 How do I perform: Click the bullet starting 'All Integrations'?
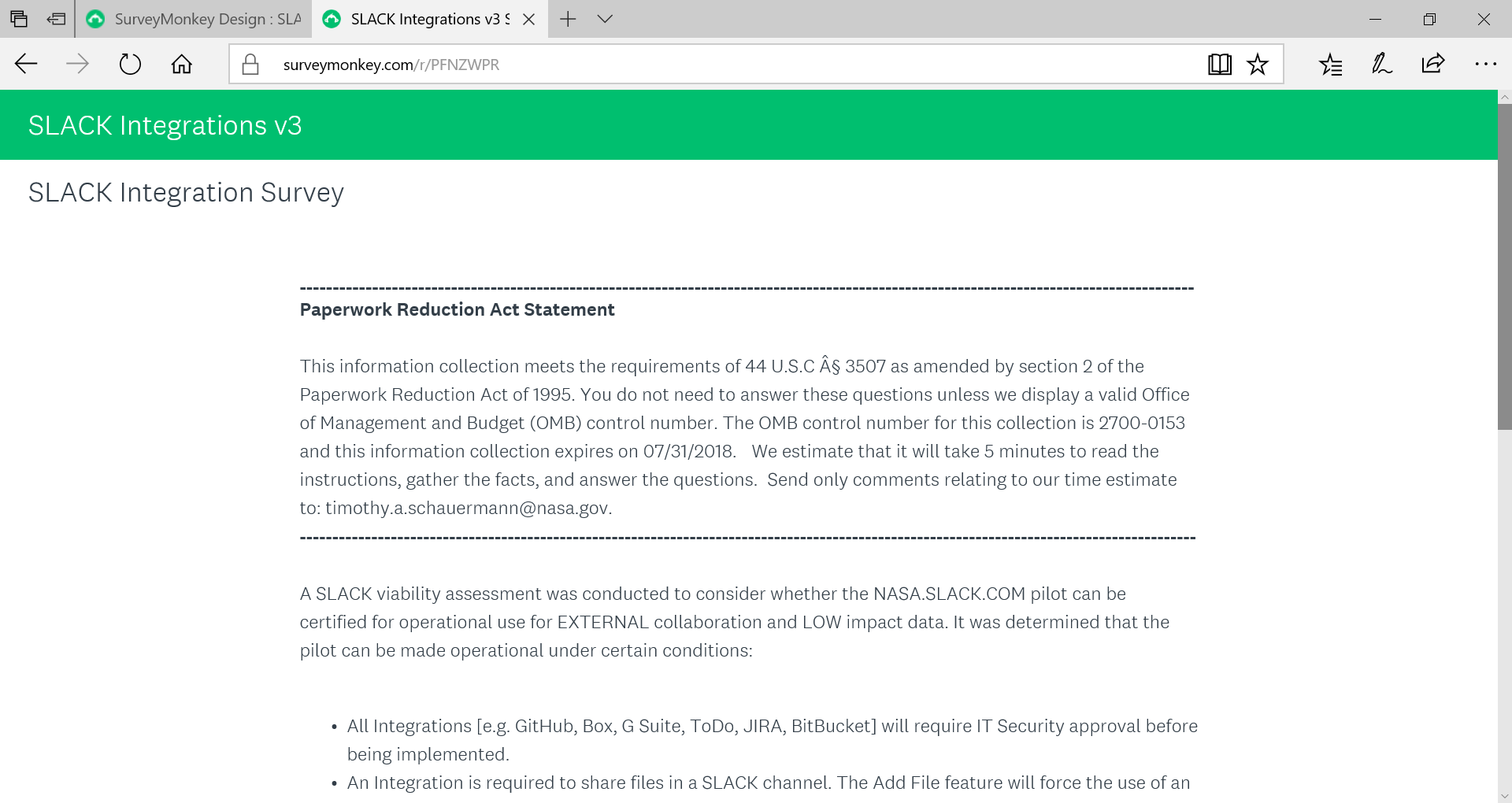click(x=773, y=740)
